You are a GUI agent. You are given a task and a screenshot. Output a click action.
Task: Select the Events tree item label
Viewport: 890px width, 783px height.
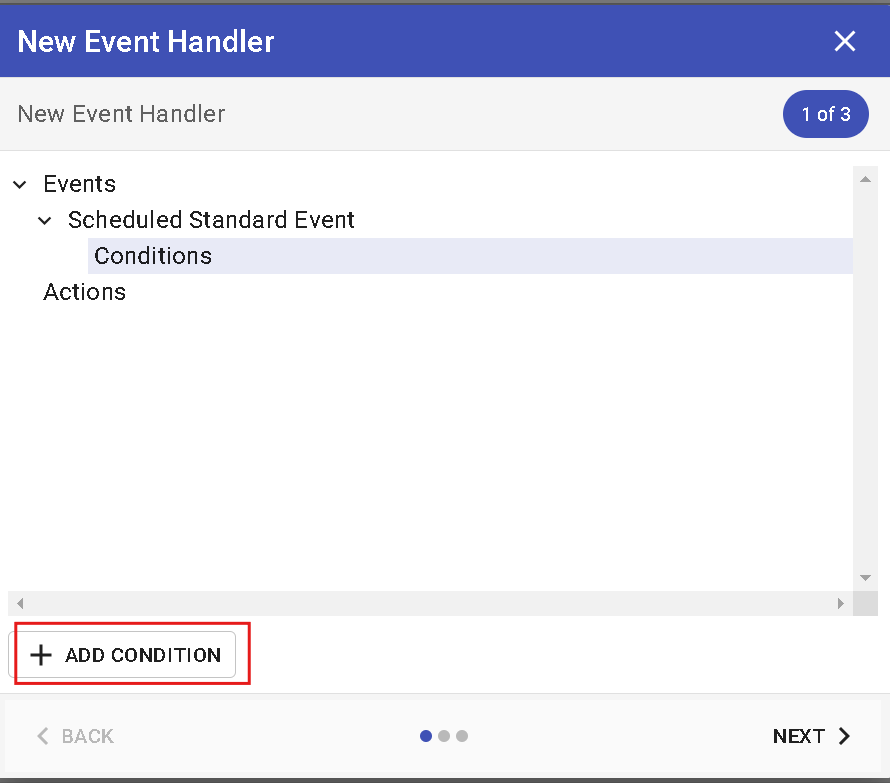tap(80, 184)
